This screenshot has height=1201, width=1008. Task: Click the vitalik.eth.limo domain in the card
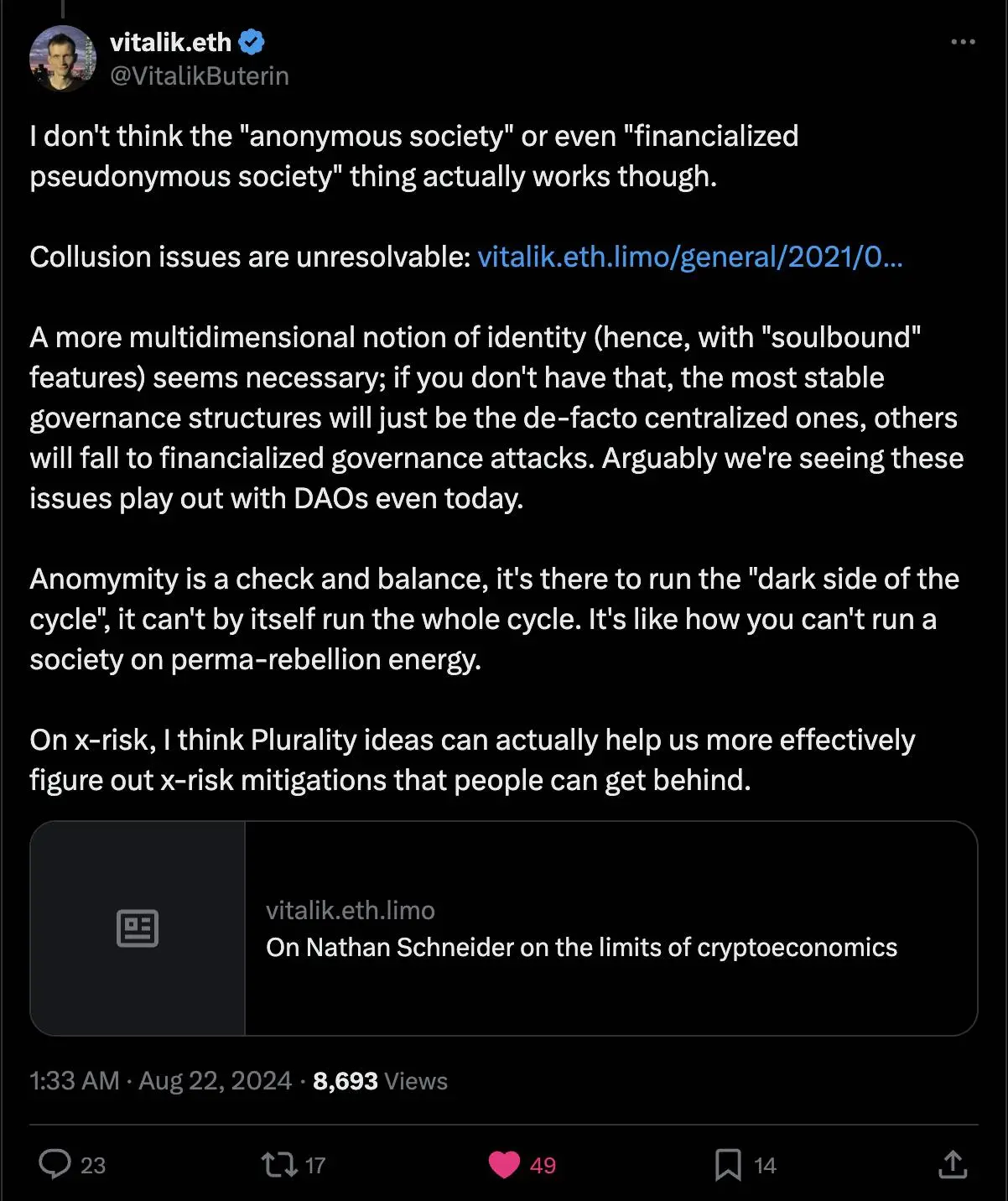coord(350,910)
